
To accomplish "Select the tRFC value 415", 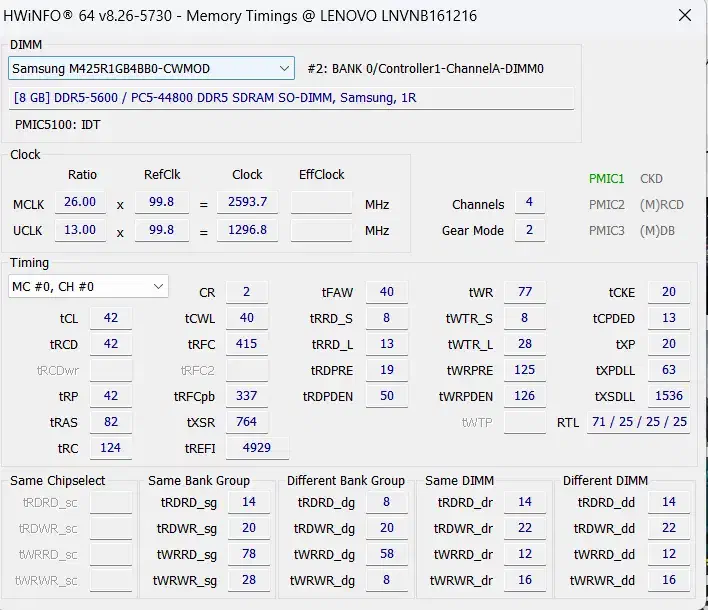I will [247, 344].
